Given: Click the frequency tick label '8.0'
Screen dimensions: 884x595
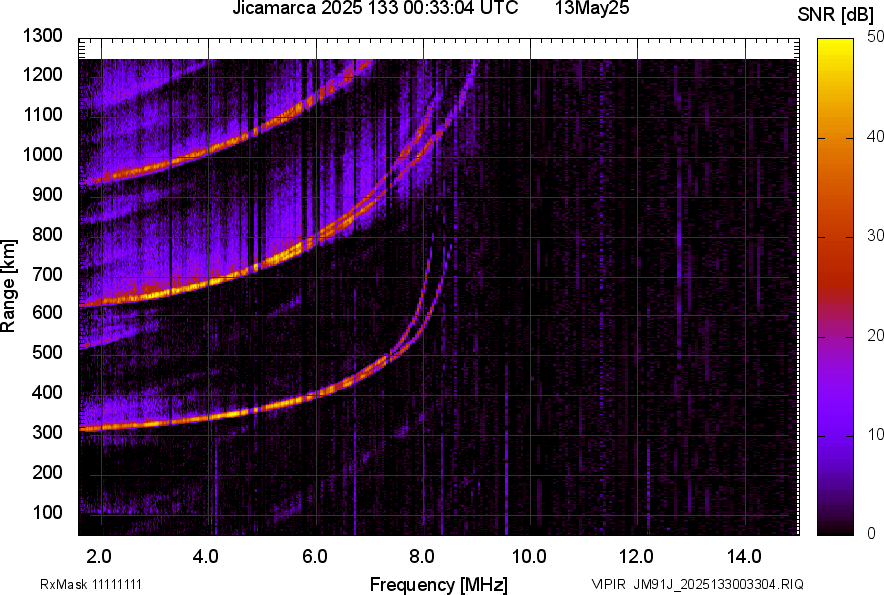Looking at the screenshot, I should pyautogui.click(x=422, y=557).
